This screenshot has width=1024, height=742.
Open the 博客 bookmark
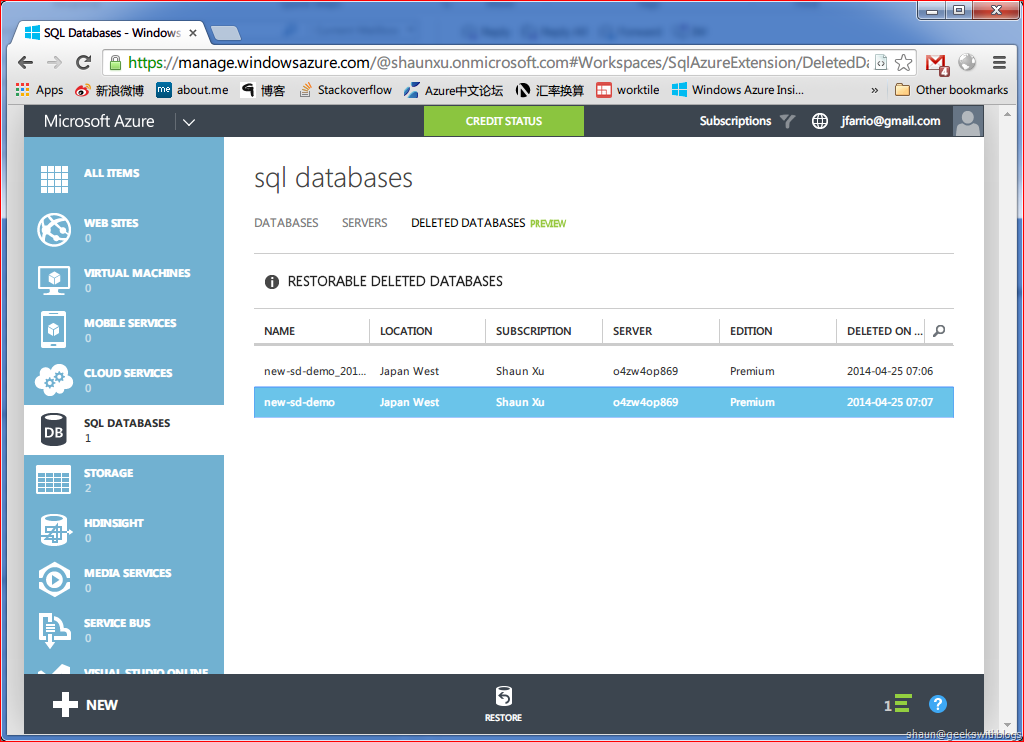pos(263,90)
